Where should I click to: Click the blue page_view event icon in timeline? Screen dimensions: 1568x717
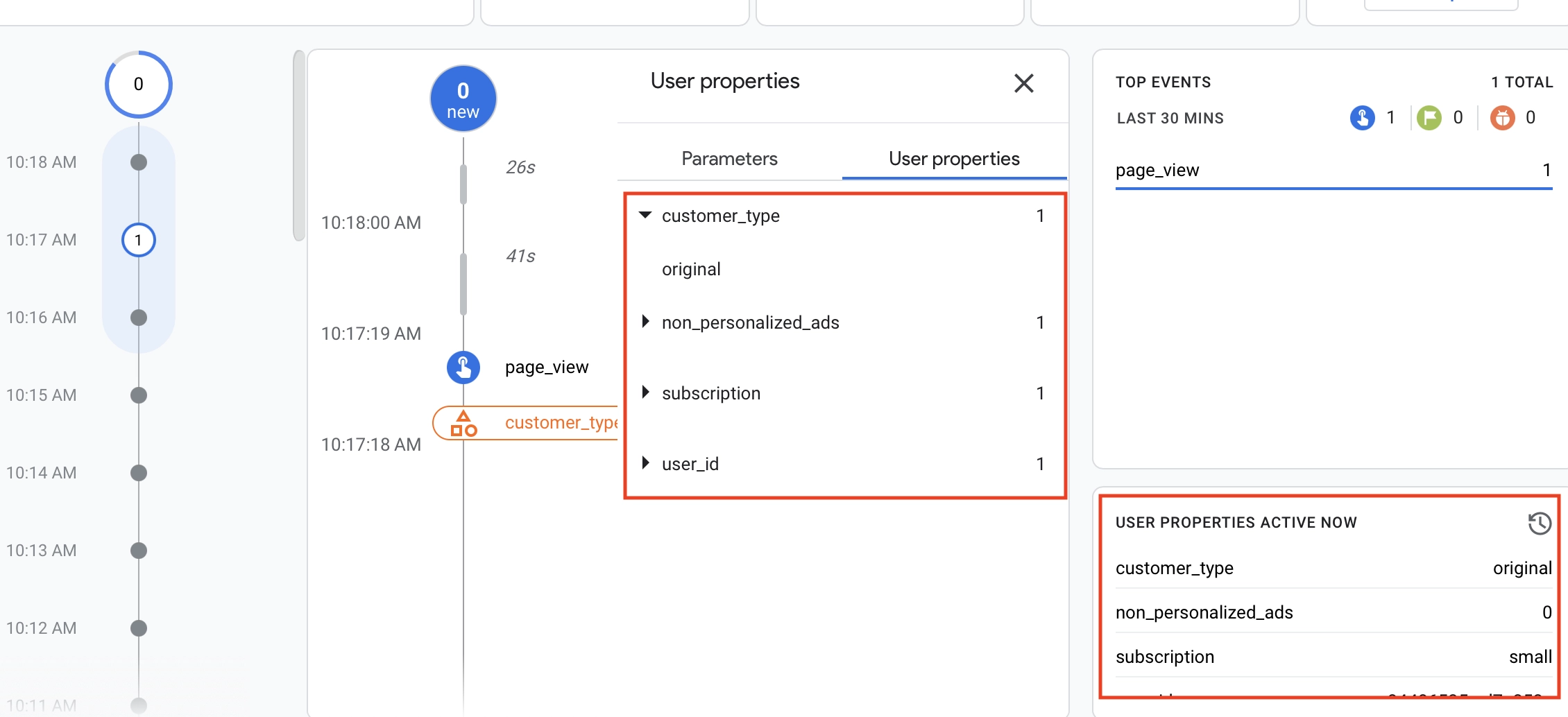coord(463,368)
